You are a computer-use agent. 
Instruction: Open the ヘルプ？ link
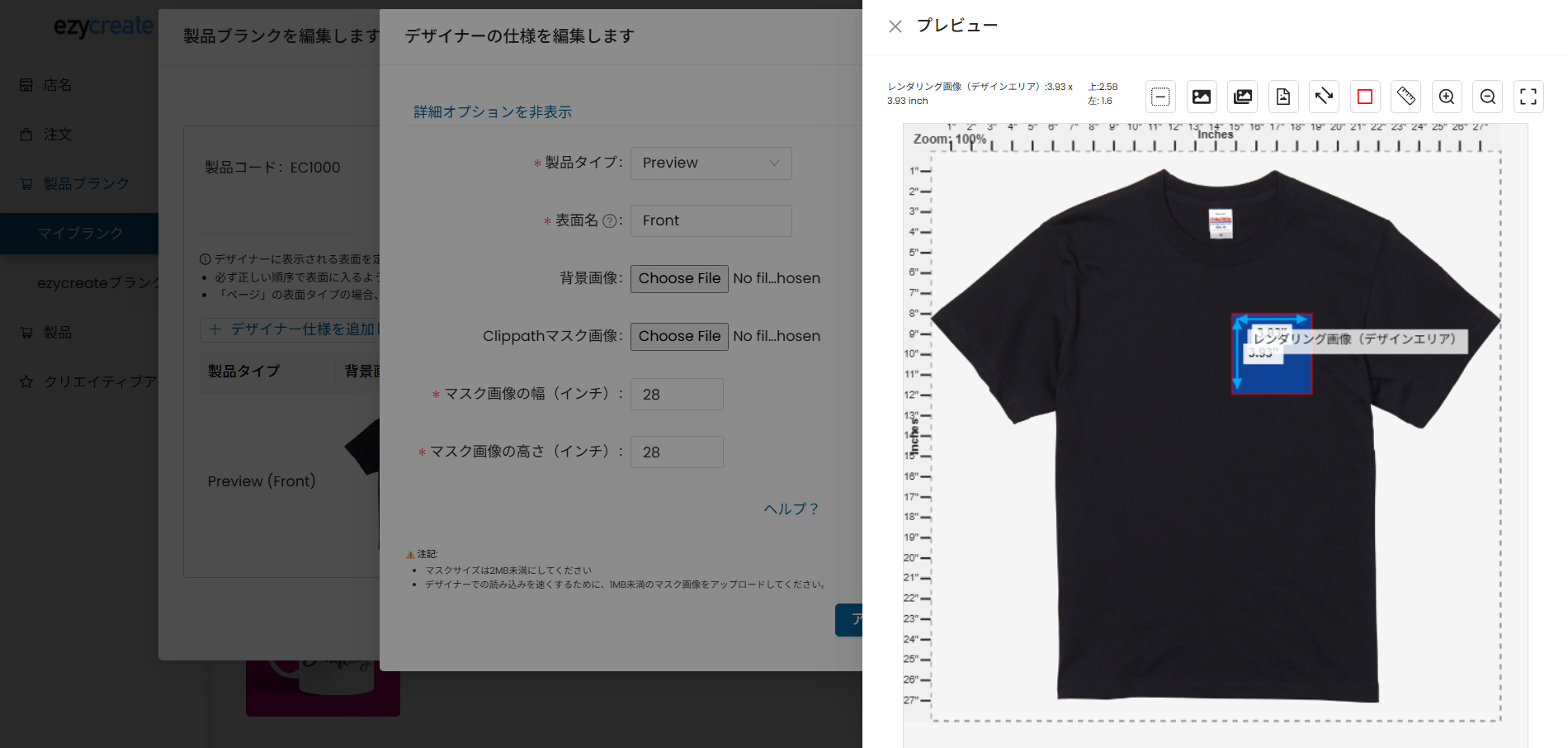pyautogui.click(x=791, y=509)
